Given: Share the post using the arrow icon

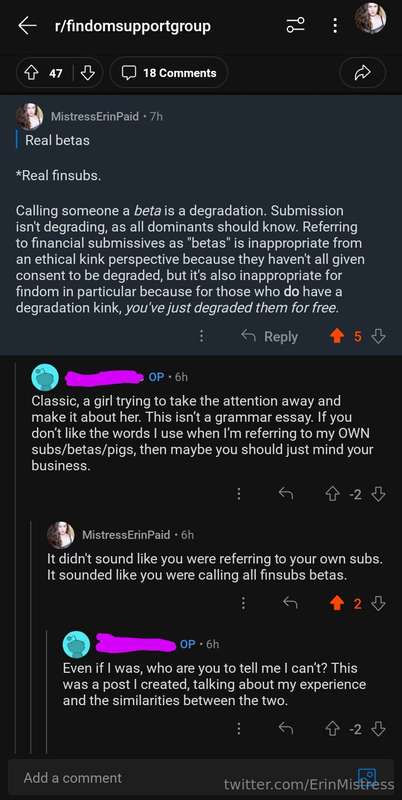Looking at the screenshot, I should pos(362,73).
